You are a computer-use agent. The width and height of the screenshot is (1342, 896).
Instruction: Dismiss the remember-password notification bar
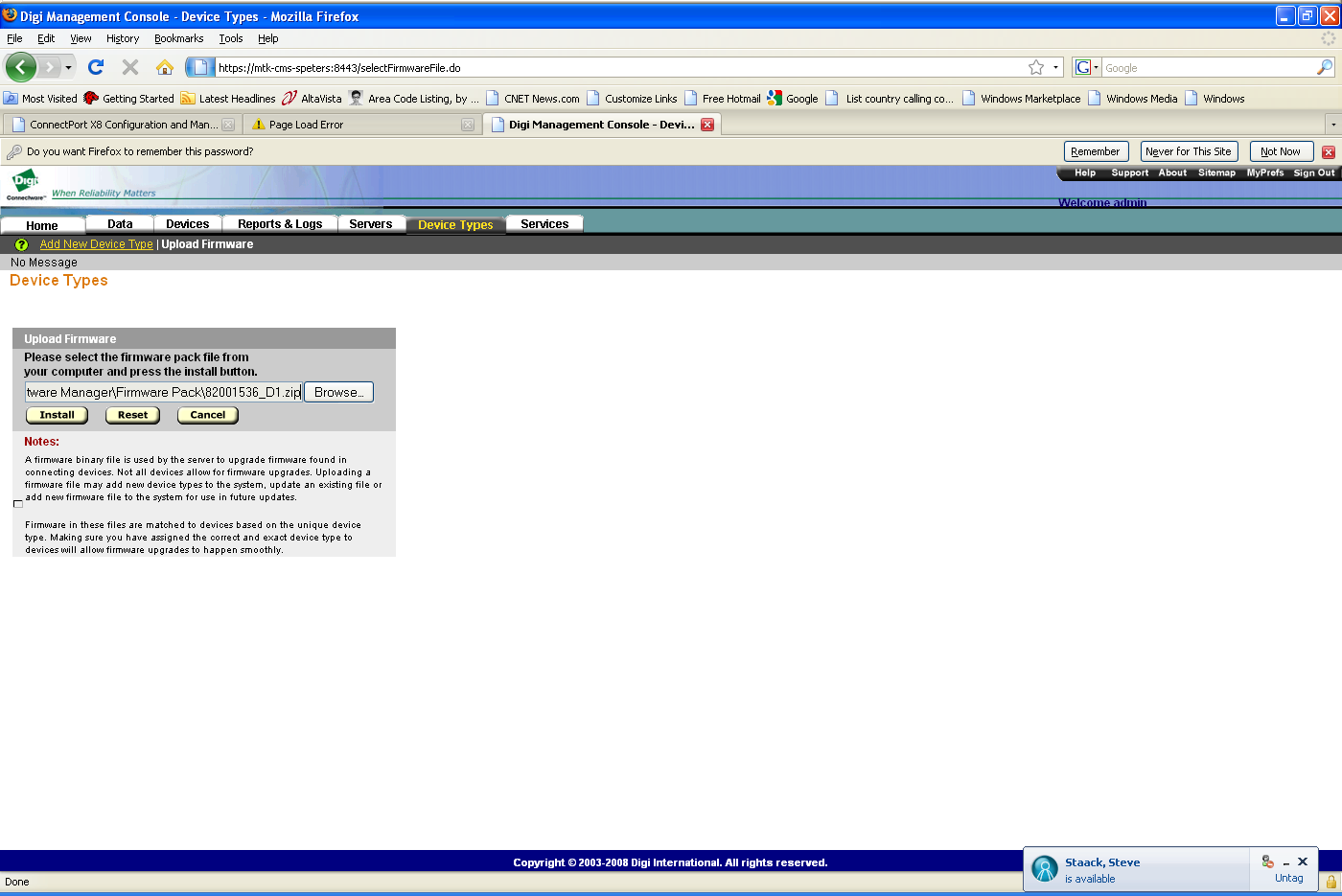pyautogui.click(x=1329, y=152)
